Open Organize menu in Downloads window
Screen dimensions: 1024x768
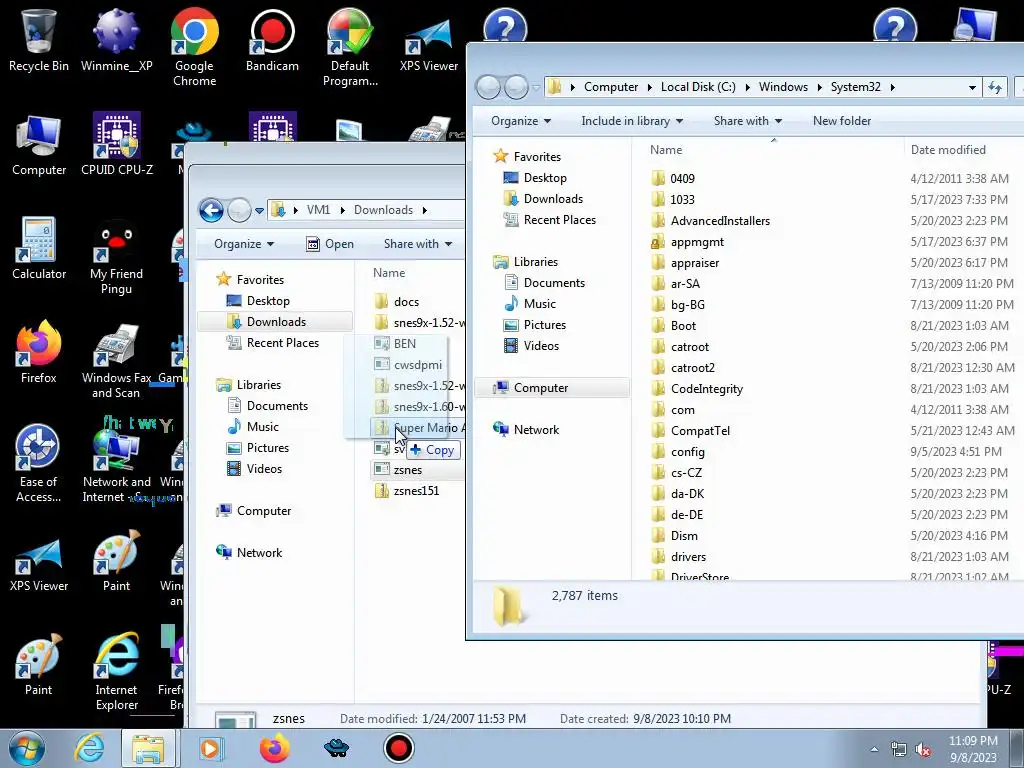(x=244, y=244)
